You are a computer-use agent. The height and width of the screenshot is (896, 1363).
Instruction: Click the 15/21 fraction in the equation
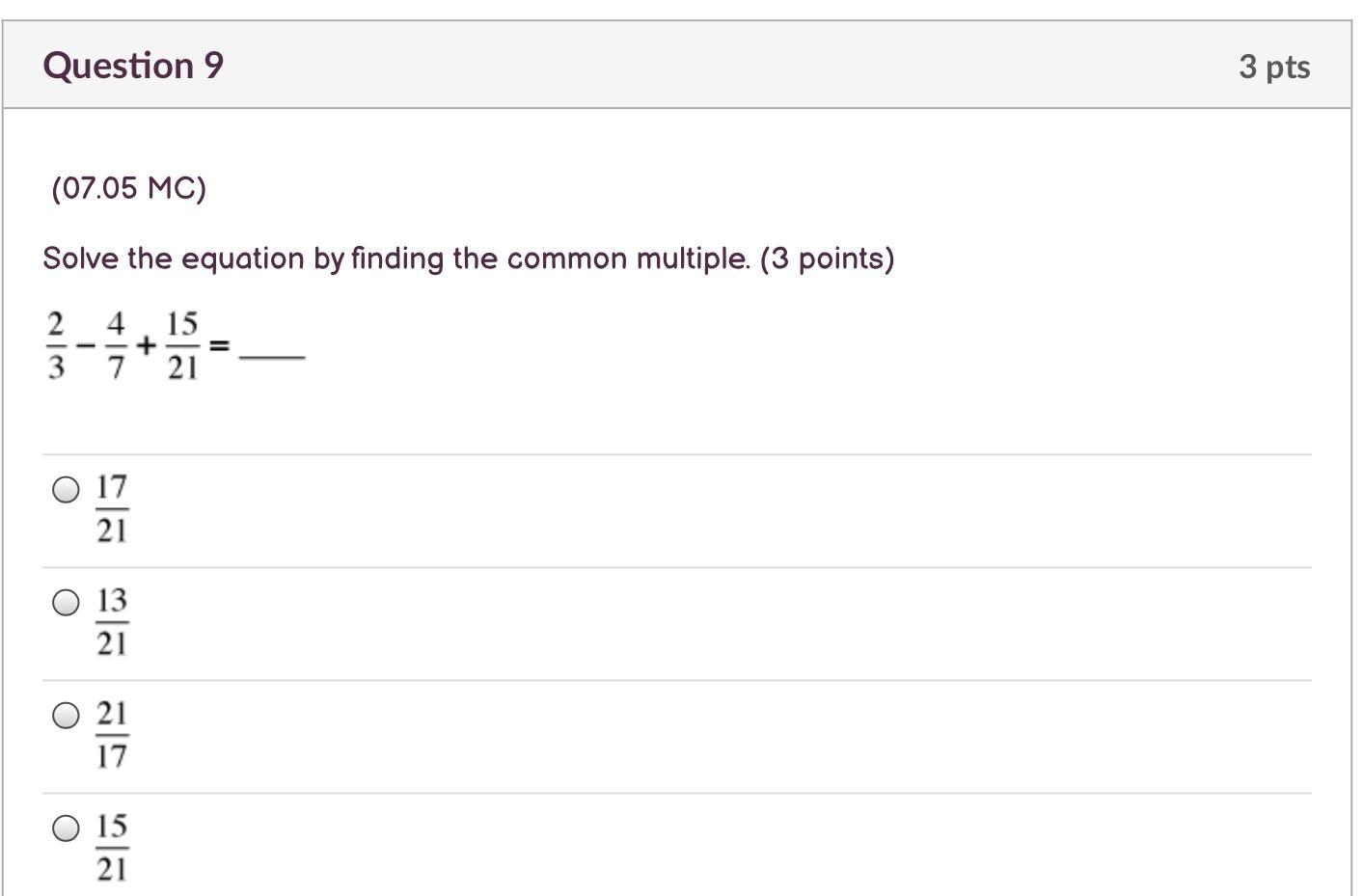(182, 345)
